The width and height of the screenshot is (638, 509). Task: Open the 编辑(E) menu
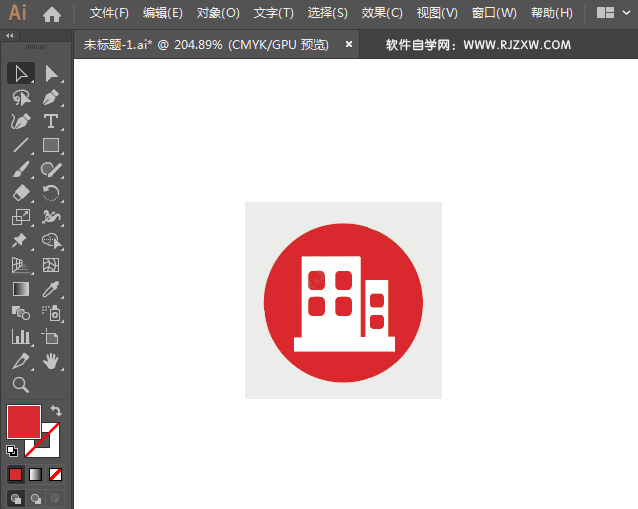(x=163, y=13)
